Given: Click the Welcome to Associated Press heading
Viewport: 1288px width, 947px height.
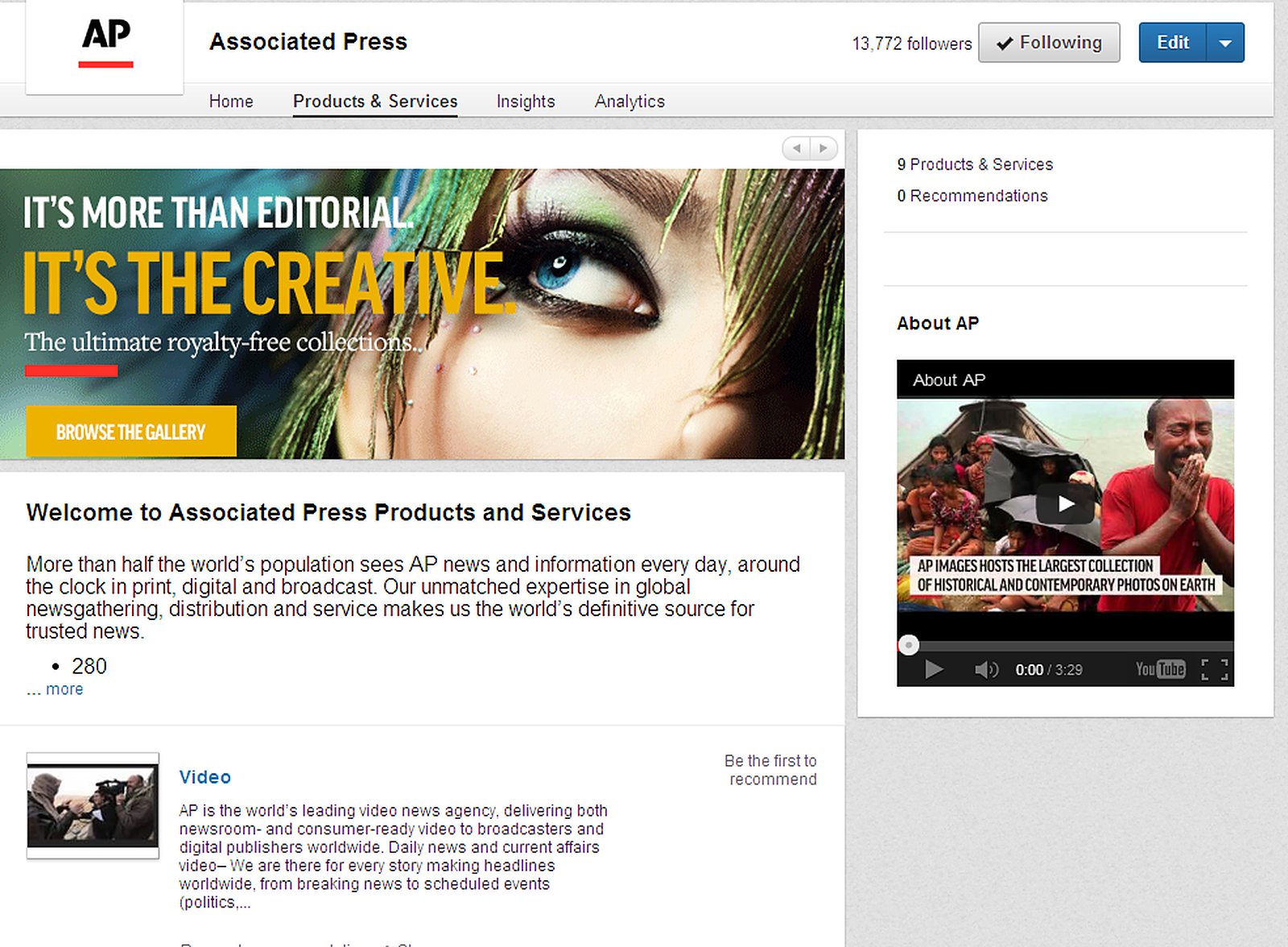Looking at the screenshot, I should coord(328,512).
